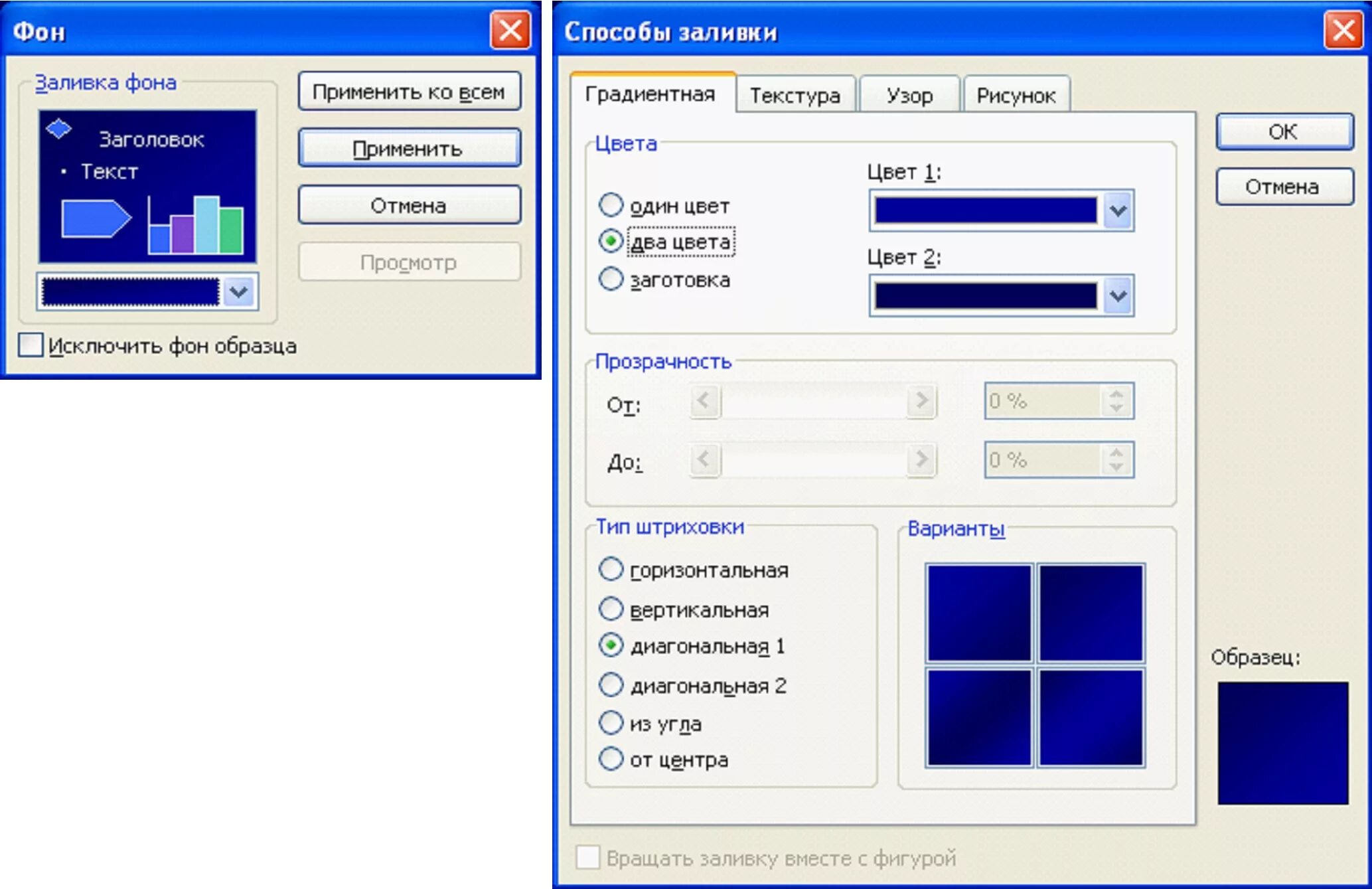Pick the 'из угла' shading style

(x=611, y=722)
